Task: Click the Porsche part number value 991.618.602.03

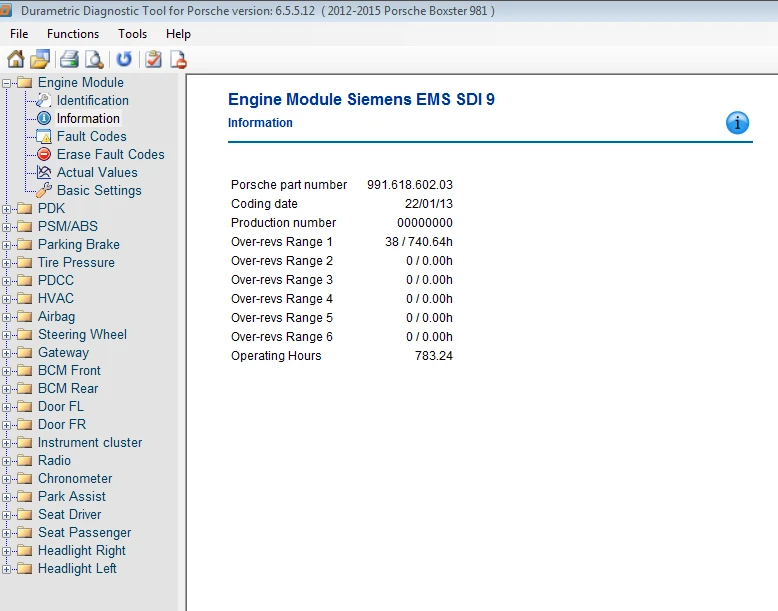Action: click(410, 185)
